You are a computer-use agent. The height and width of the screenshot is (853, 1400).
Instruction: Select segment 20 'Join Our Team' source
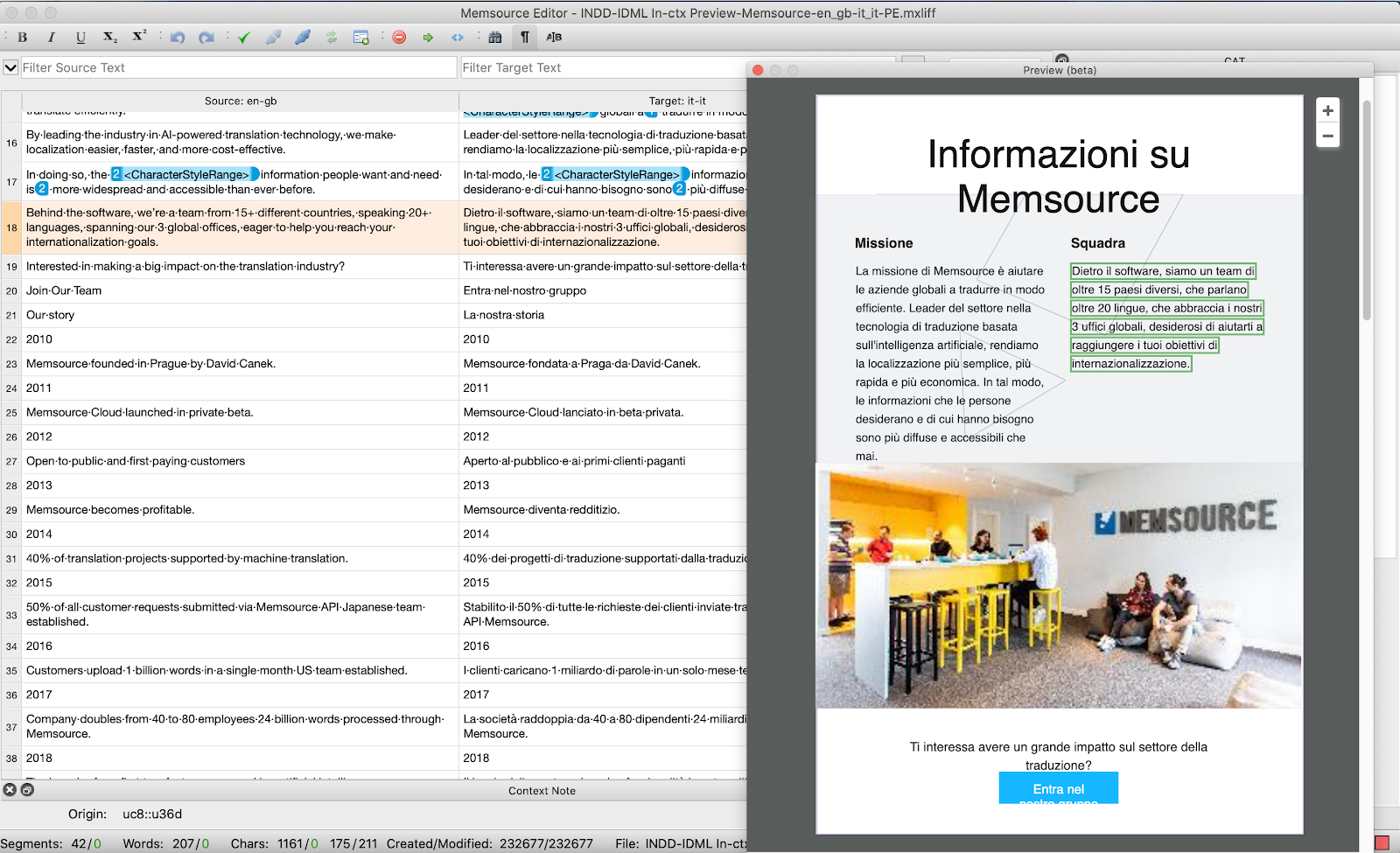64,290
